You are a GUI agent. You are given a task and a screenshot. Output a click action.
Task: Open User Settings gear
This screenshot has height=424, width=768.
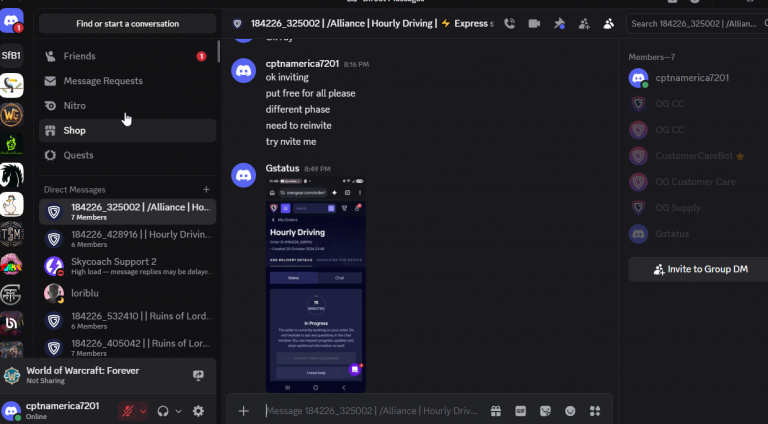click(x=198, y=411)
